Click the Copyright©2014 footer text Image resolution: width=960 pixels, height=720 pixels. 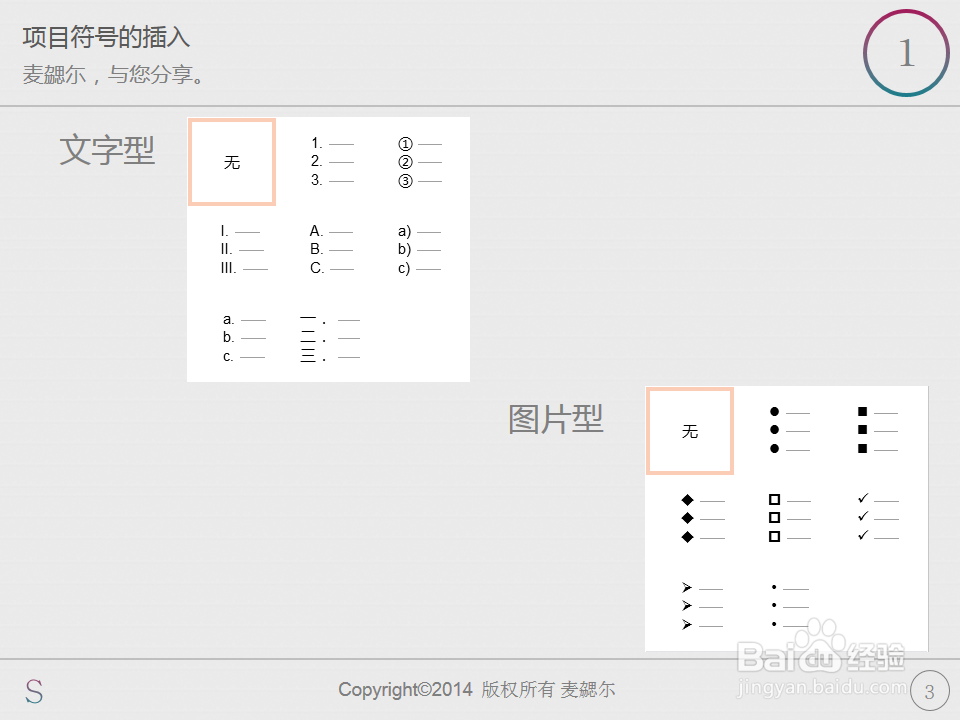477,690
